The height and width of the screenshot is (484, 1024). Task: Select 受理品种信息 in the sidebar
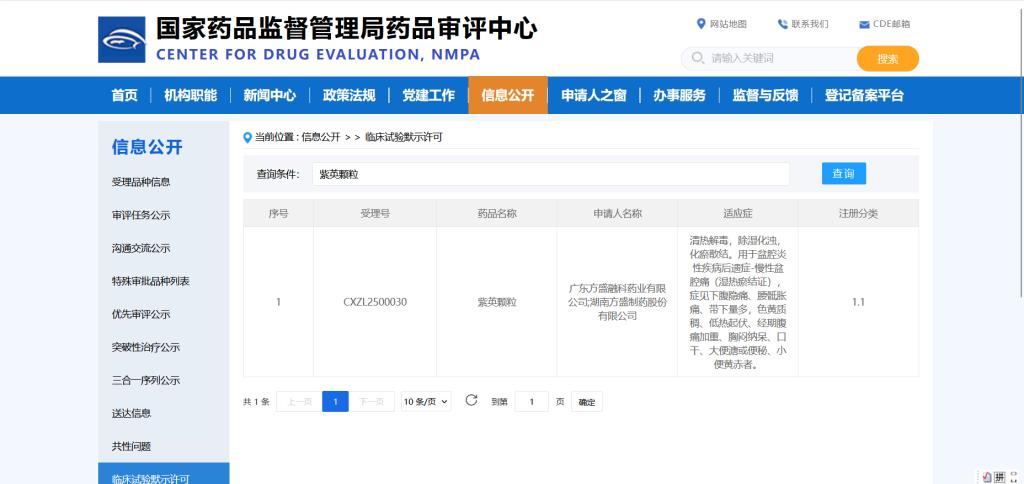tap(141, 182)
